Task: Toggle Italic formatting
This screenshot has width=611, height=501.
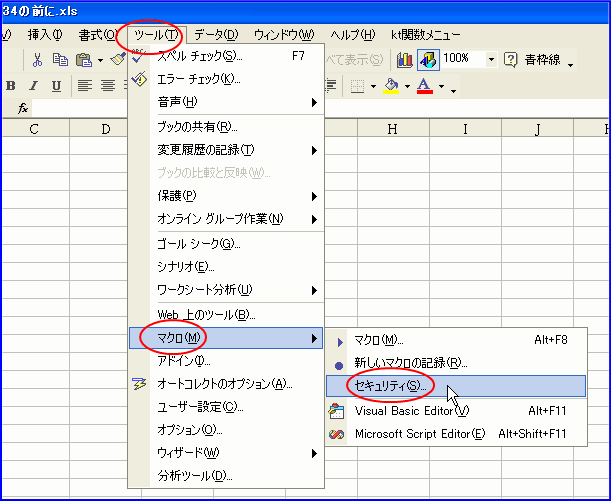Action: pos(34,85)
